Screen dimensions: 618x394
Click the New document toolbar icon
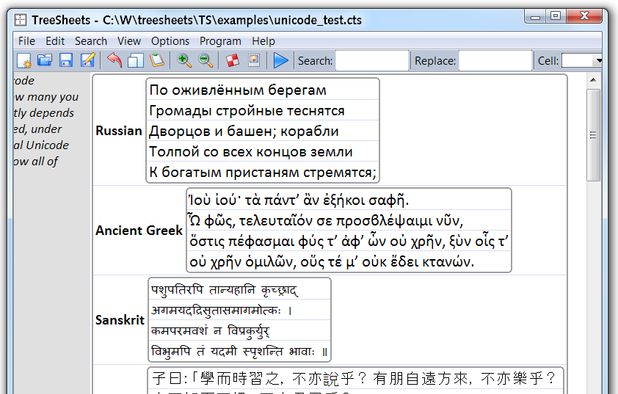point(24,61)
